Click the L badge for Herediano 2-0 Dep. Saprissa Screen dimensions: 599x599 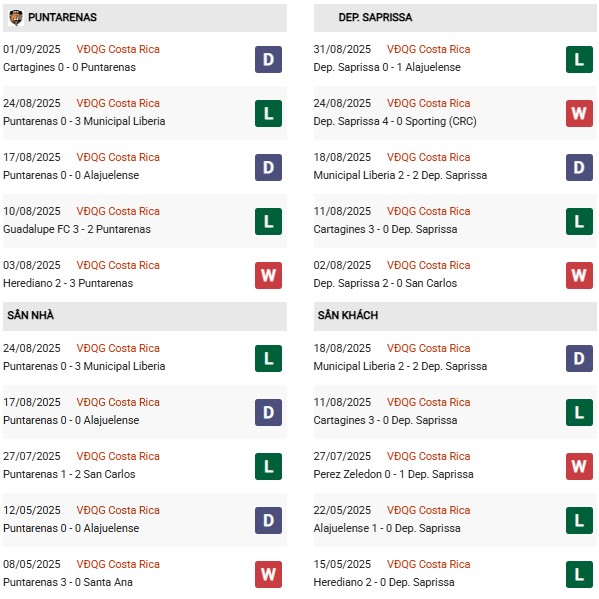(x=579, y=574)
